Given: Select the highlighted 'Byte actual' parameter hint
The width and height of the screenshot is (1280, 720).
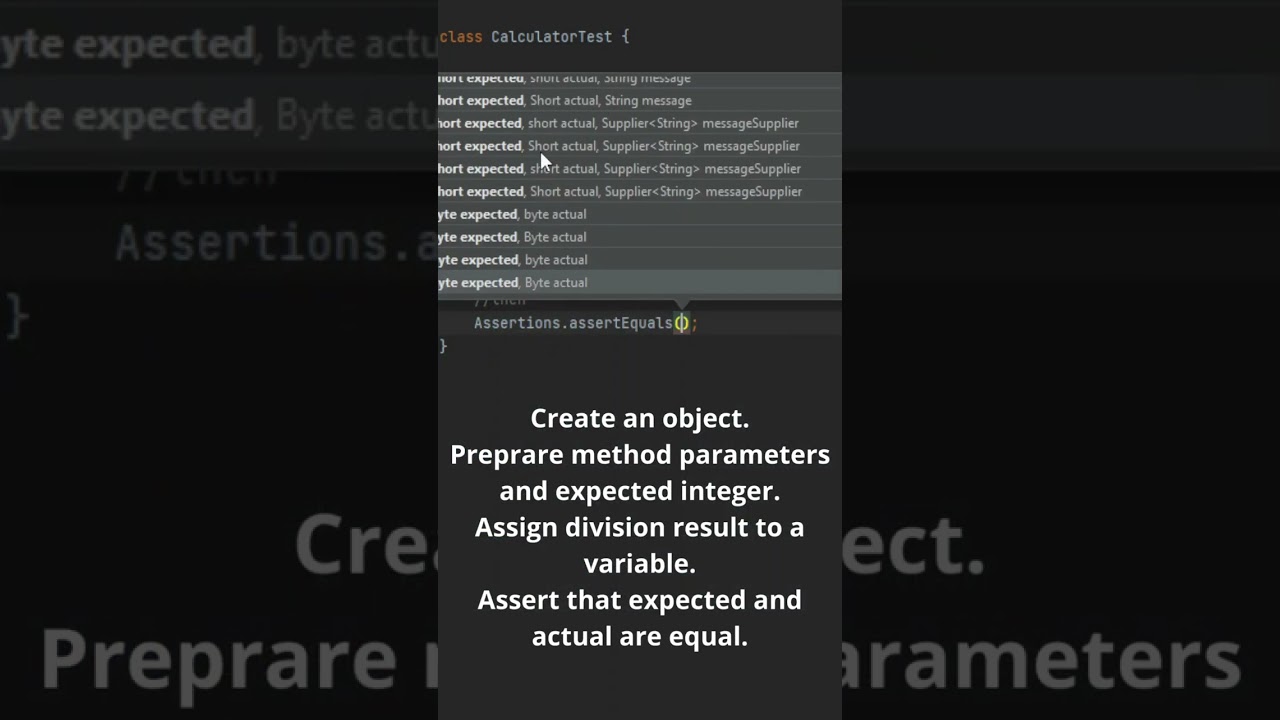Looking at the screenshot, I should pos(639,283).
